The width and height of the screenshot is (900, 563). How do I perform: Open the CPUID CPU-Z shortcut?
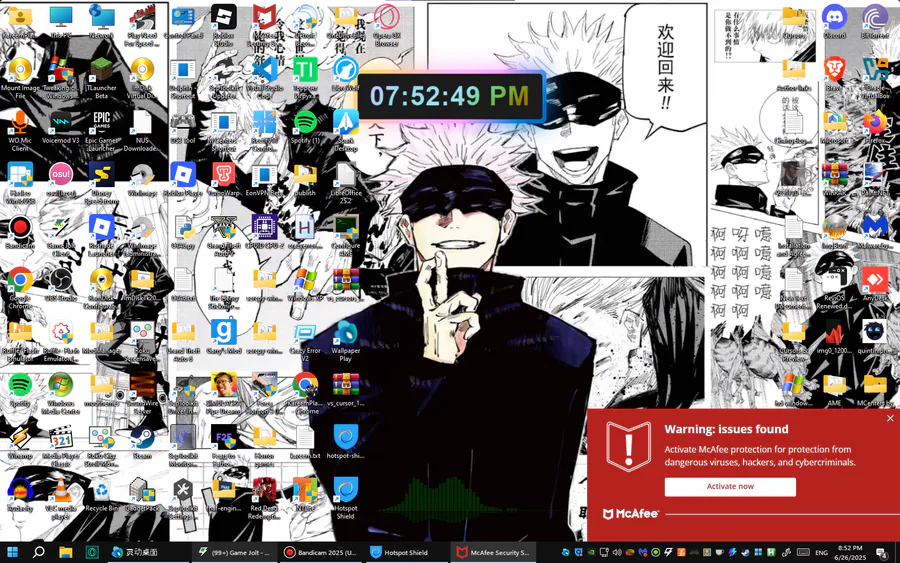(x=265, y=232)
